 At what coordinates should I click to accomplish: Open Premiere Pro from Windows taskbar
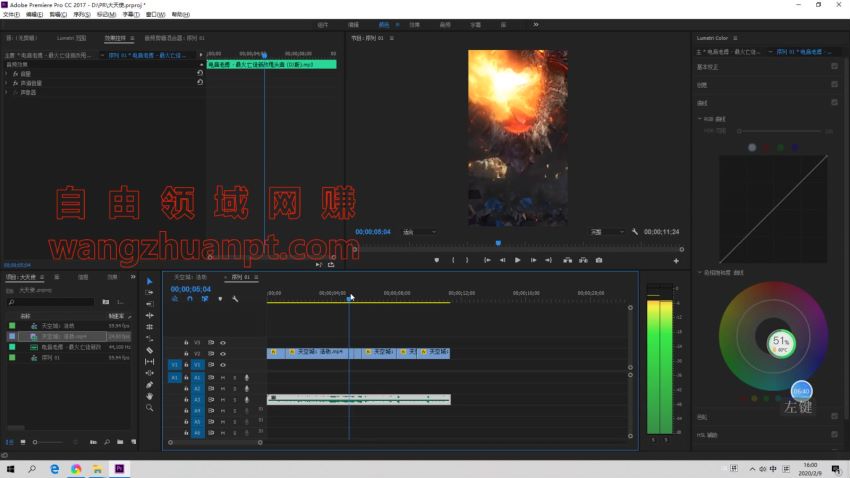pyautogui.click(x=119, y=469)
